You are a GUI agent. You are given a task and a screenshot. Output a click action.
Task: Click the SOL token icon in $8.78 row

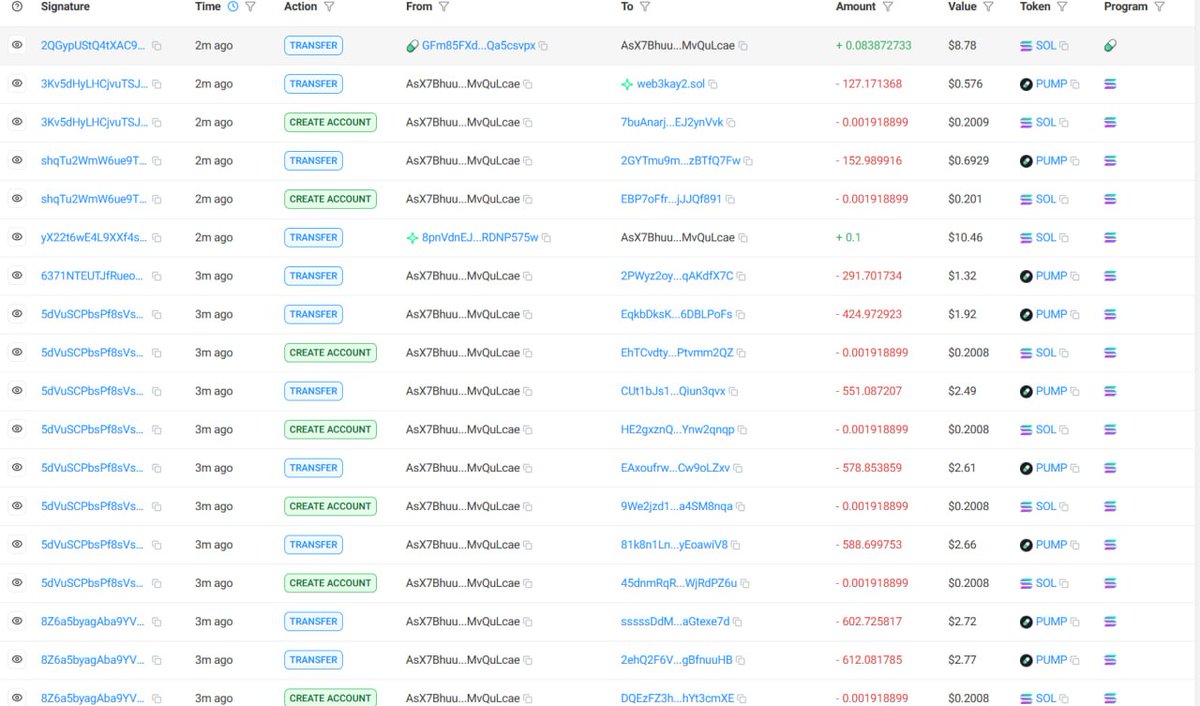point(1026,46)
